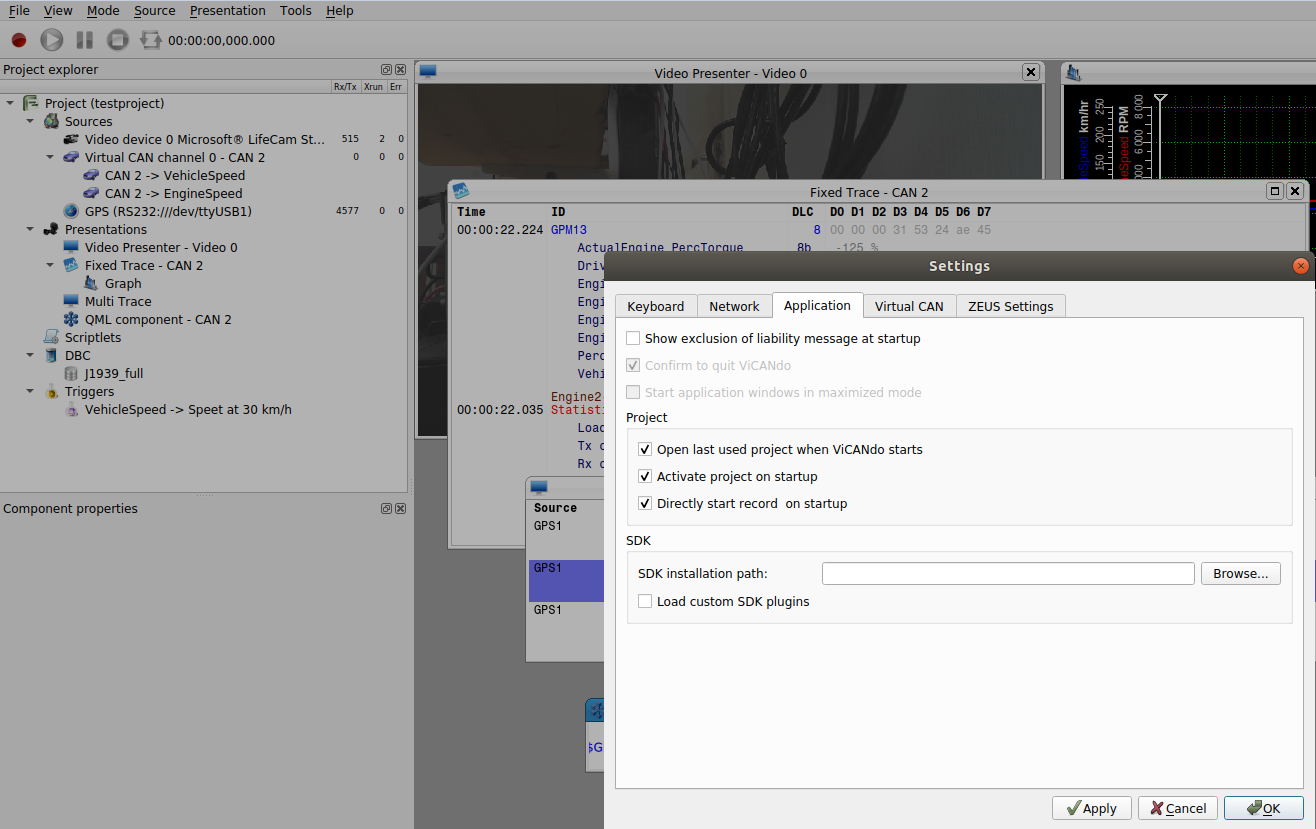
Task: Open the Source menu
Action: click(x=154, y=11)
